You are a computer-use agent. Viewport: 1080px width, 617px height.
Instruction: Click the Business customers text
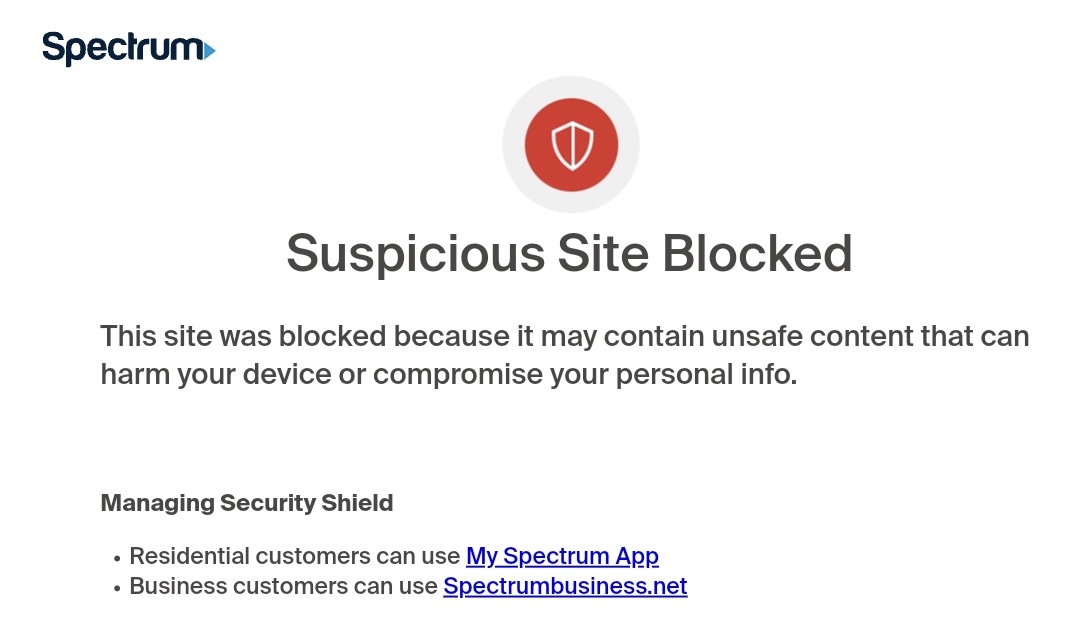[284, 586]
